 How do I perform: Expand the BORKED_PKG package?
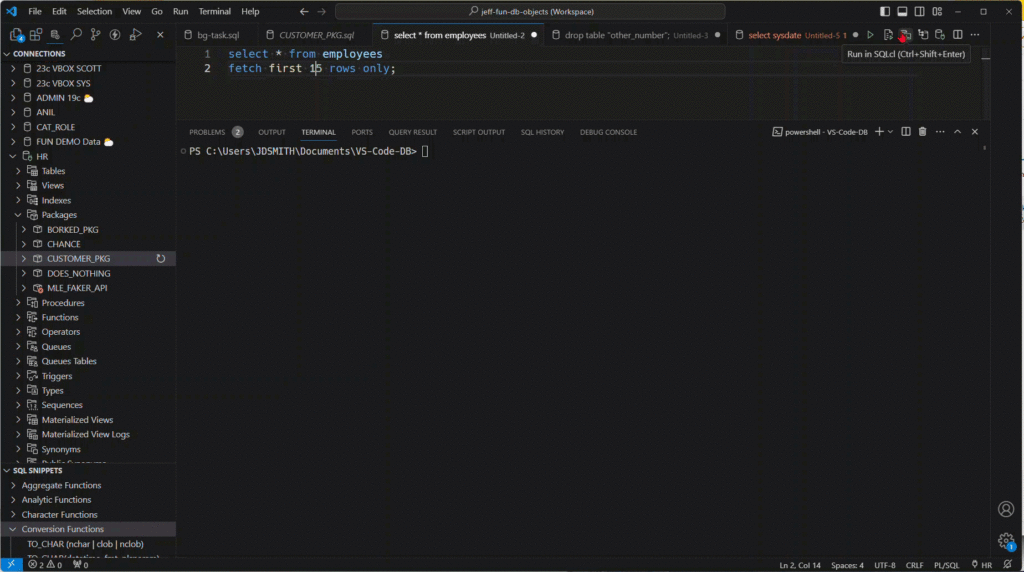pyautogui.click(x=24, y=230)
